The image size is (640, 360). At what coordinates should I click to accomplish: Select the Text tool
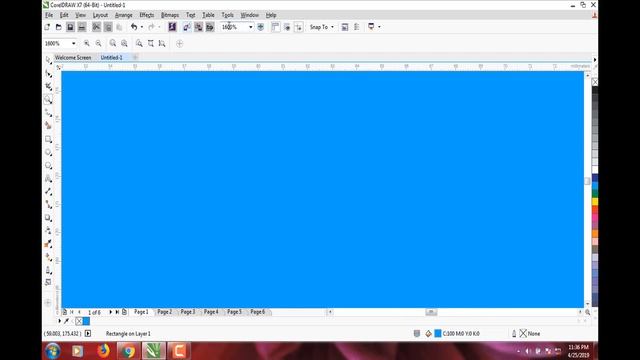click(48, 178)
